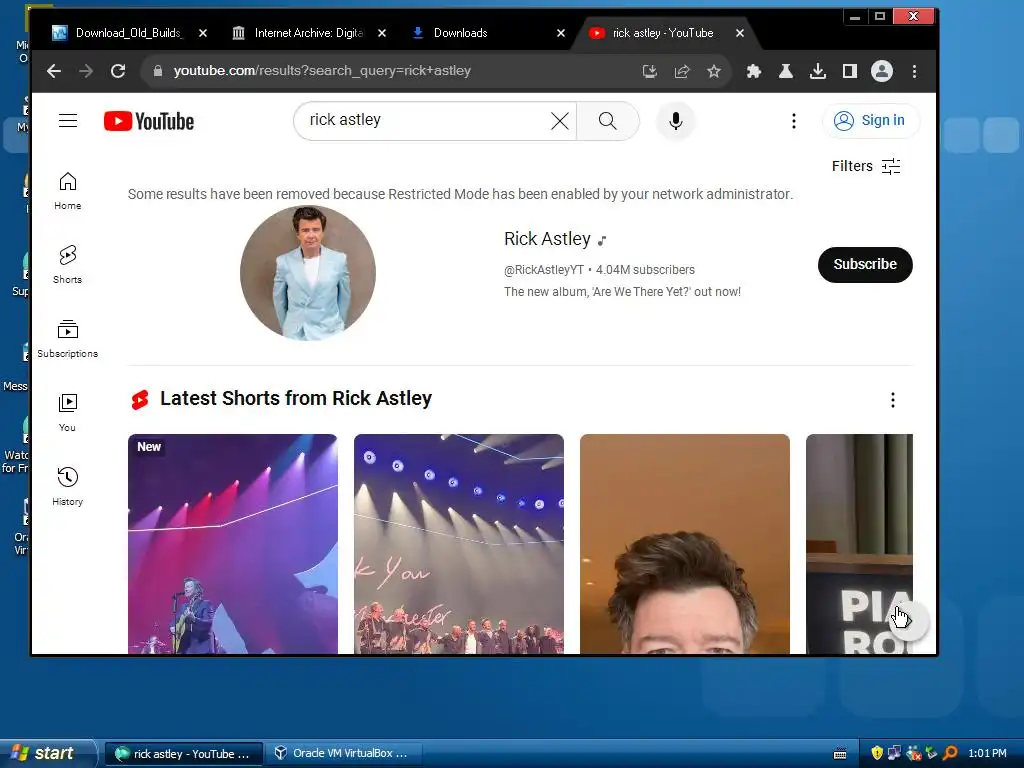This screenshot has height=768, width=1024.
Task: Select the rick astley - YouTube tab
Action: 662,33
